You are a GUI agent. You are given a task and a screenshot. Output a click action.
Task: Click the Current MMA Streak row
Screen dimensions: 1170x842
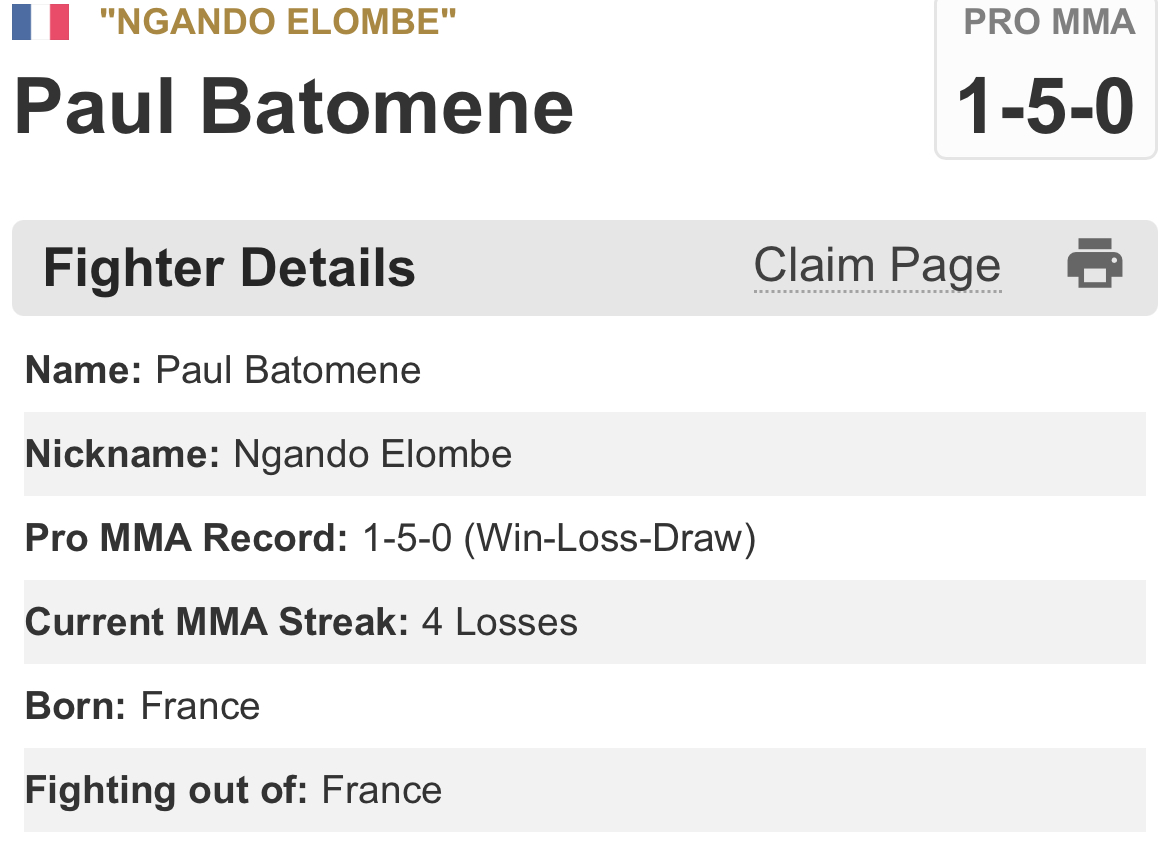coord(584,623)
